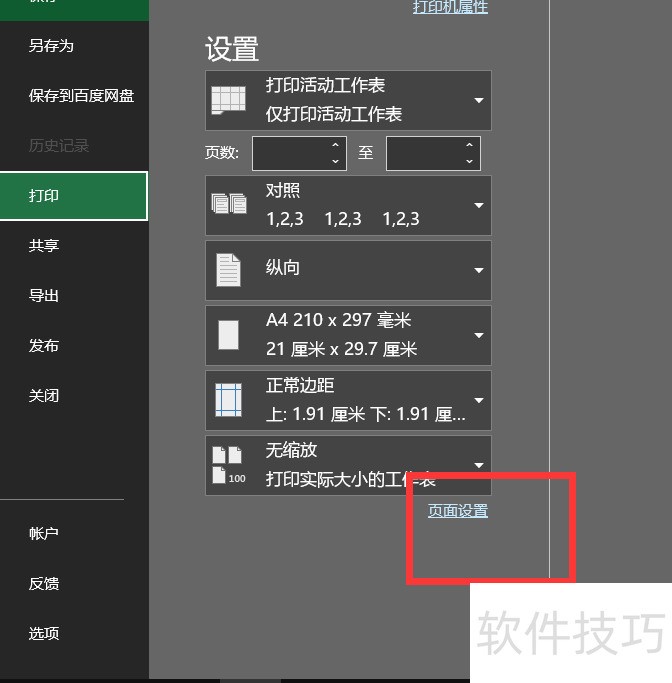The height and width of the screenshot is (683, 672).
Task: Click the arrow of print active sheets dropdown
Action: [x=479, y=101]
